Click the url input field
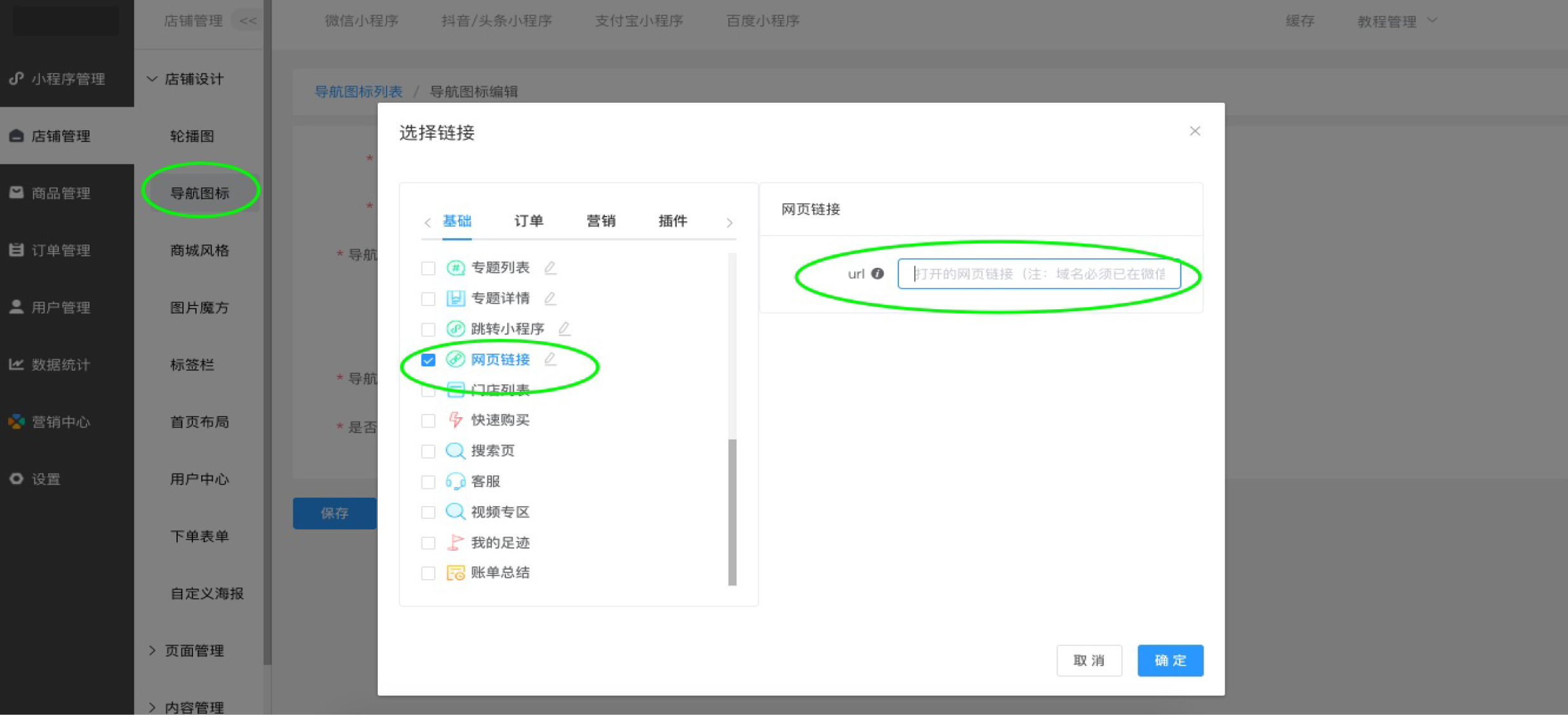This screenshot has height=715, width=1568. pyautogui.click(x=1039, y=274)
